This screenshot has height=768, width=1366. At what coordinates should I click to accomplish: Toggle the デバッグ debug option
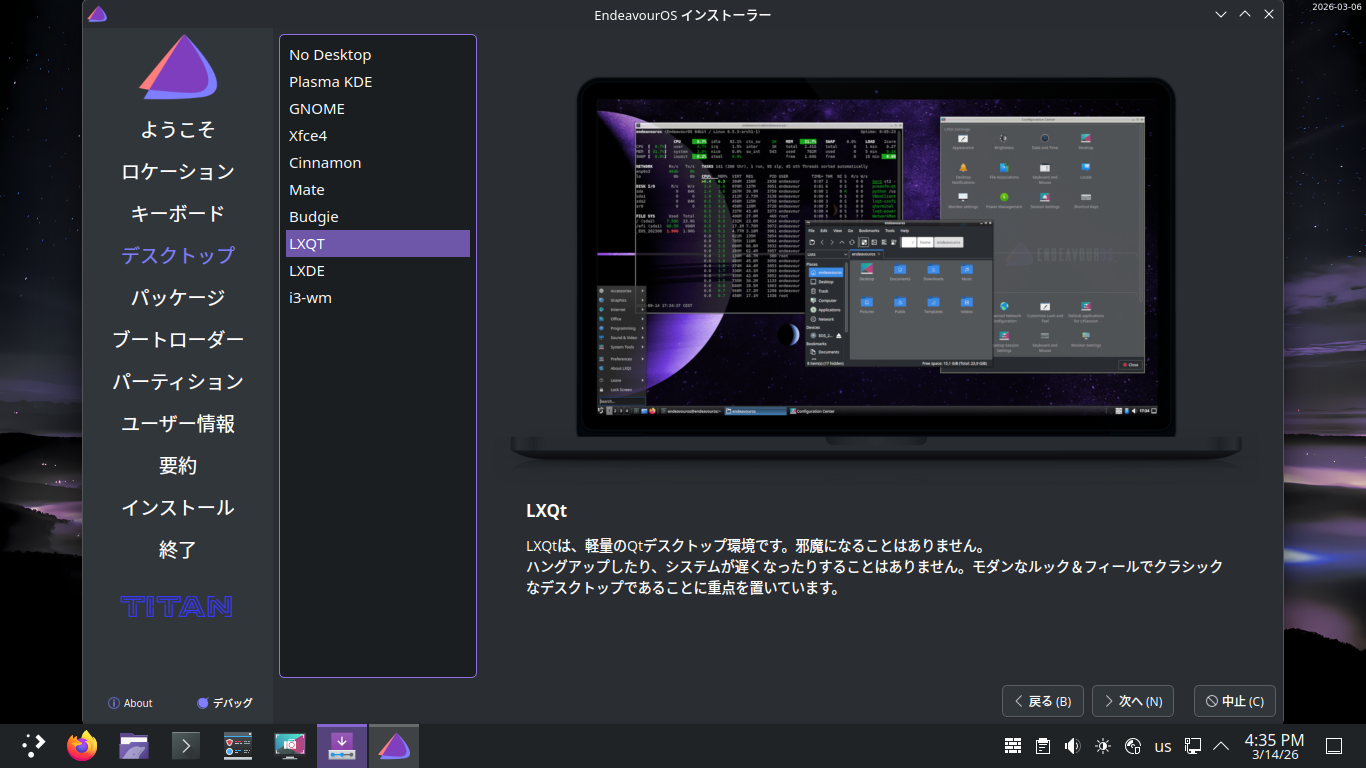tap(224, 703)
